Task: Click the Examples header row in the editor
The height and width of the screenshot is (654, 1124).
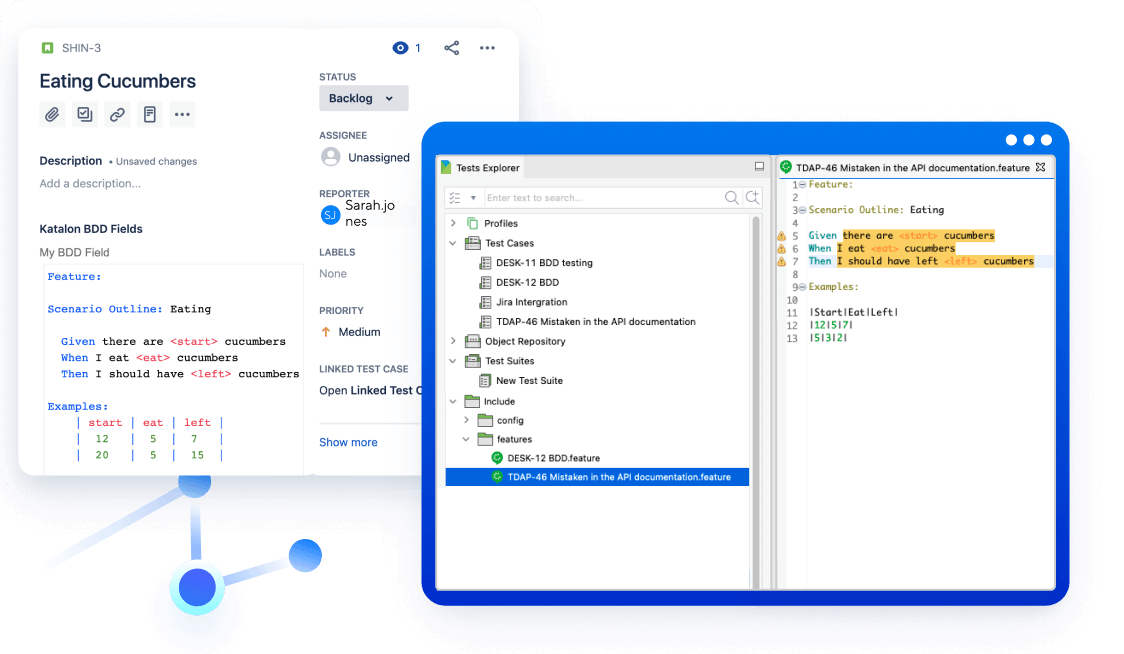Action: point(854,313)
